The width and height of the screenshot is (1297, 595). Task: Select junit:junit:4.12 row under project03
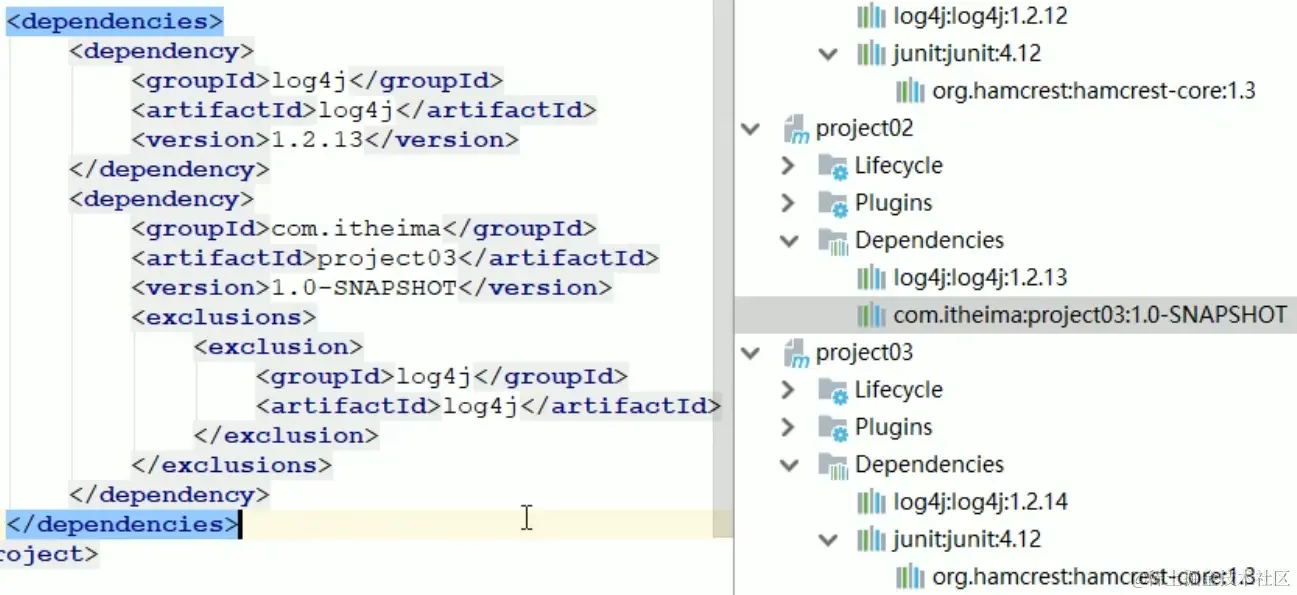[1015, 540]
